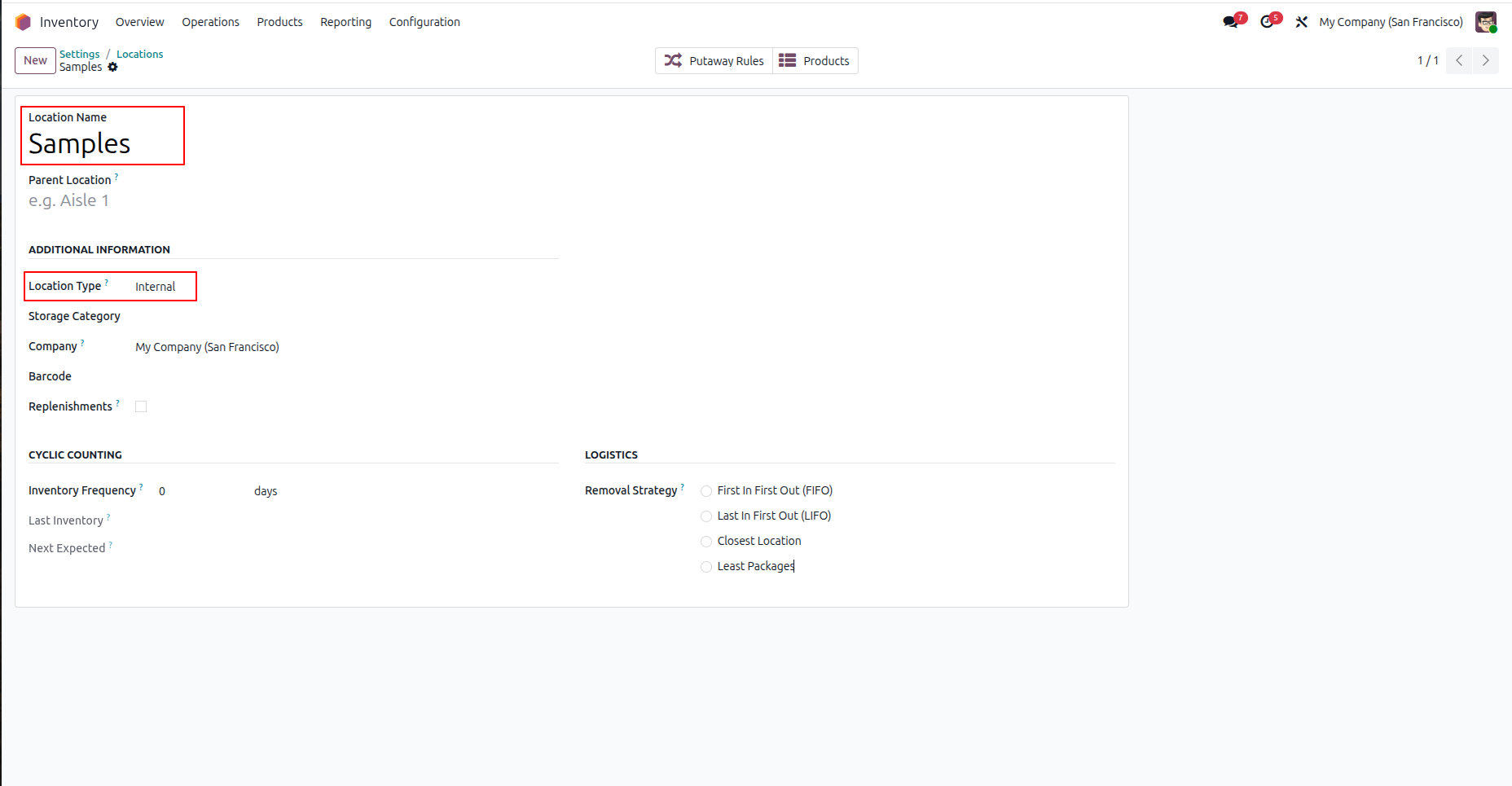Screen dimensions: 1512x786
Task: Go to the next record arrow
Action: [x=1486, y=60]
